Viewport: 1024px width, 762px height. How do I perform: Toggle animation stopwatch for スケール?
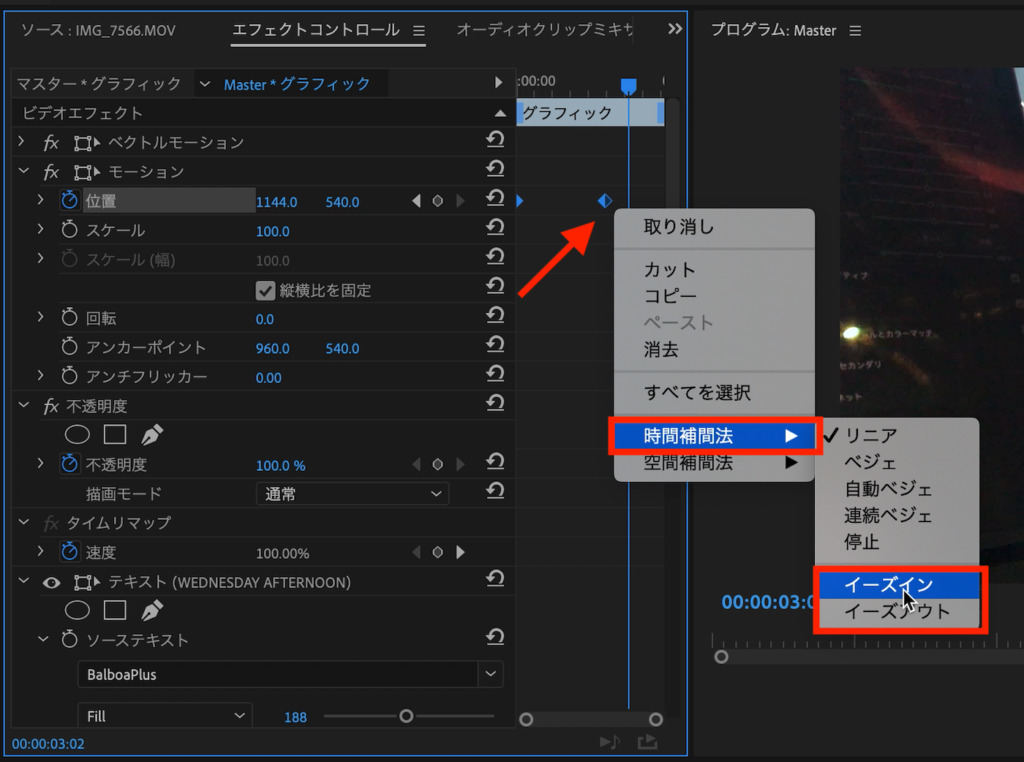click(x=69, y=229)
